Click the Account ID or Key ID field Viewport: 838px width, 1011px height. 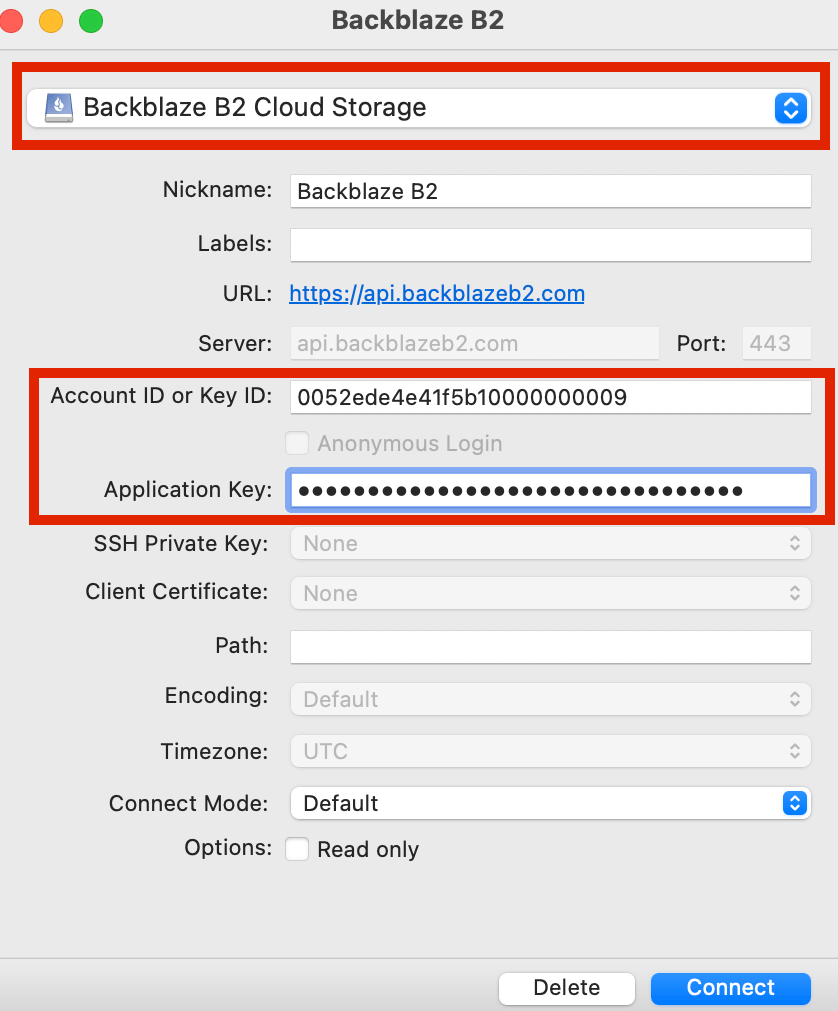click(x=550, y=397)
